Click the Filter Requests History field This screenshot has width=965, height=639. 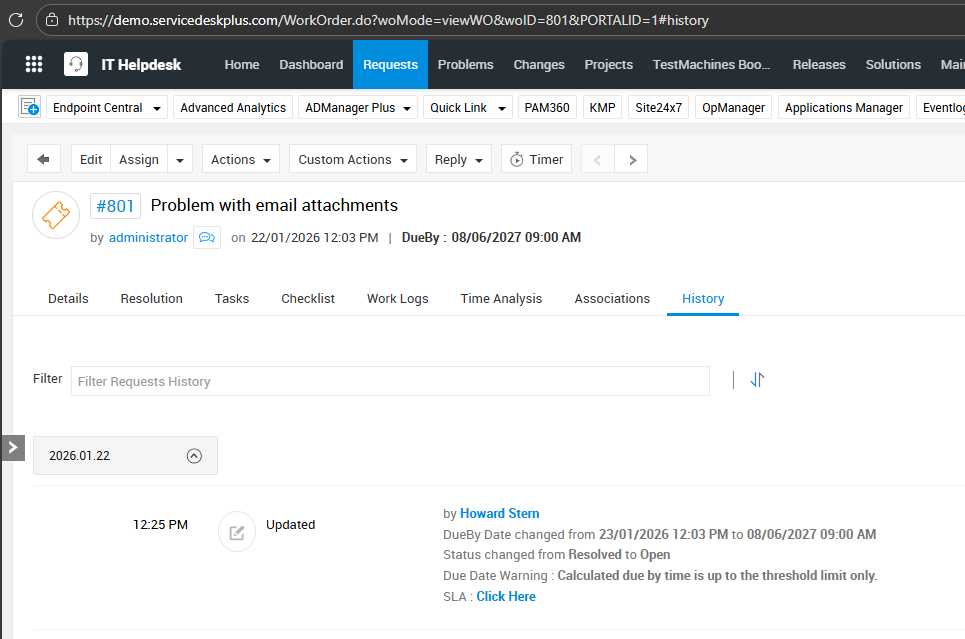[390, 381]
